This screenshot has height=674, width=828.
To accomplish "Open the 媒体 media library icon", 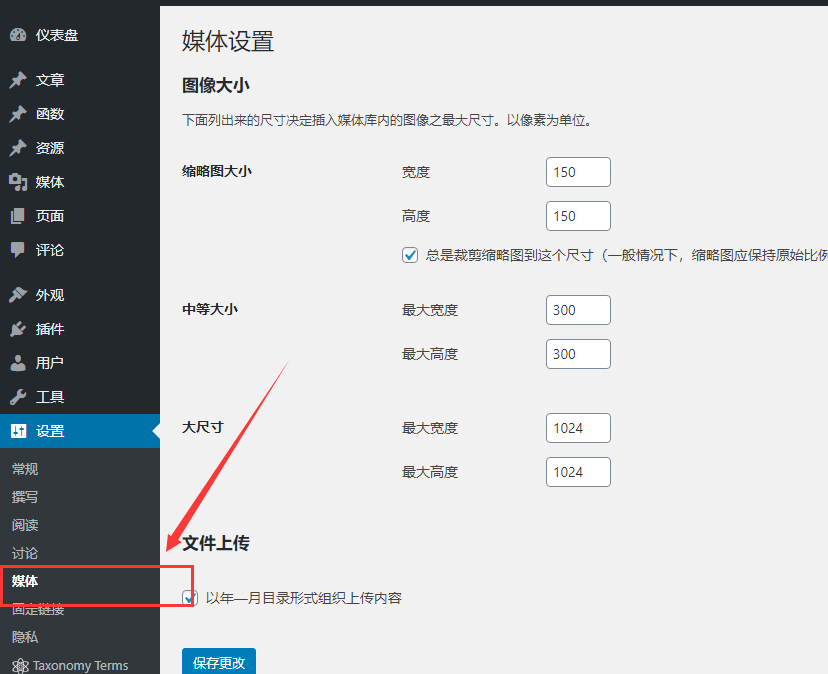I will 18,182.
